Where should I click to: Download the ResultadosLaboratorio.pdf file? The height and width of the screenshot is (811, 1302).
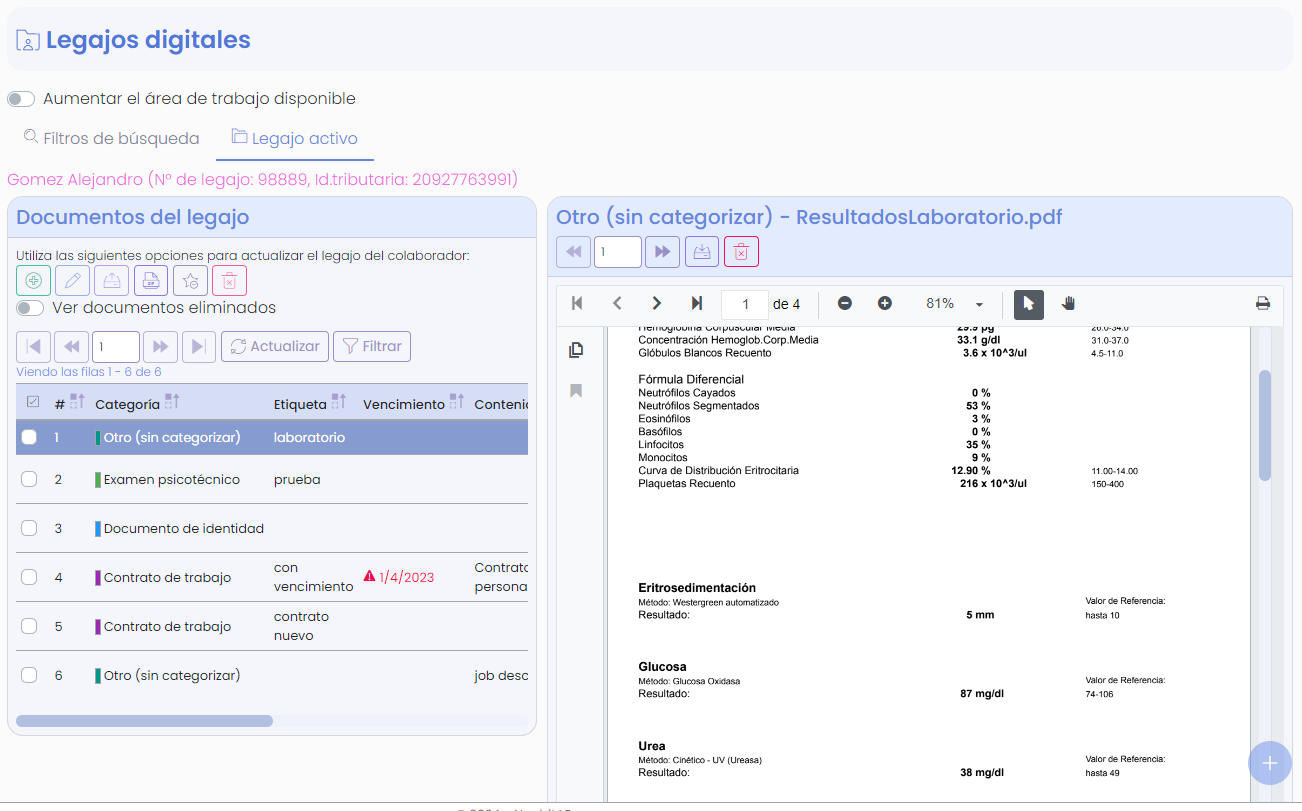(x=702, y=252)
